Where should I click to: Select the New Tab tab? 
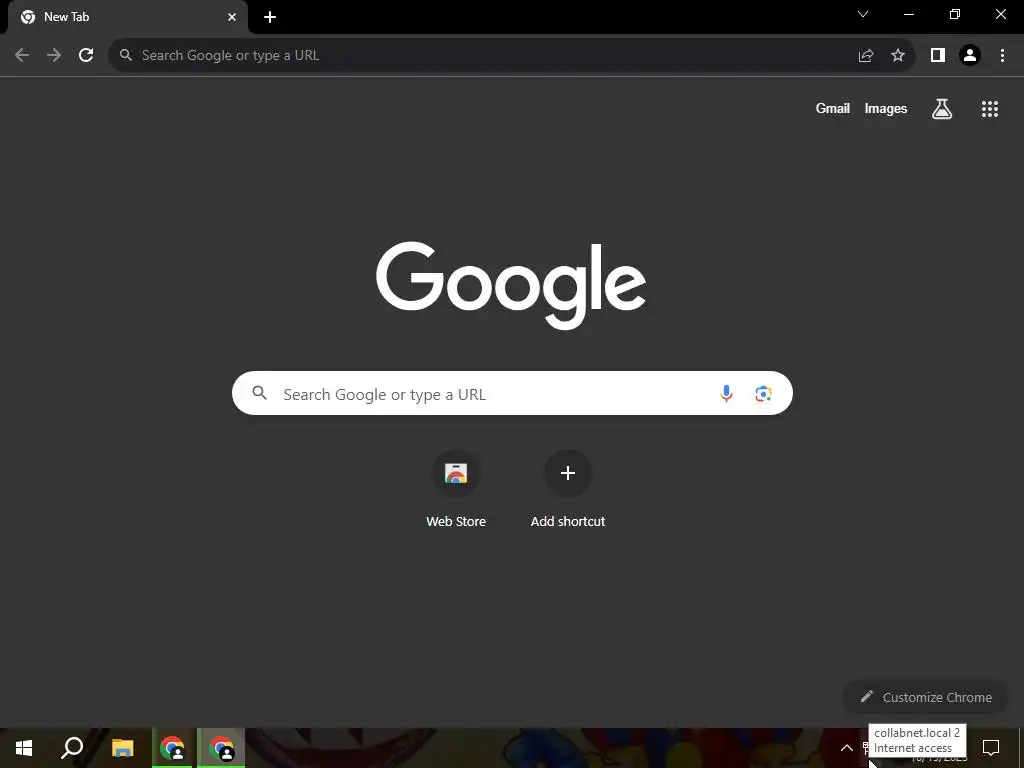127,17
